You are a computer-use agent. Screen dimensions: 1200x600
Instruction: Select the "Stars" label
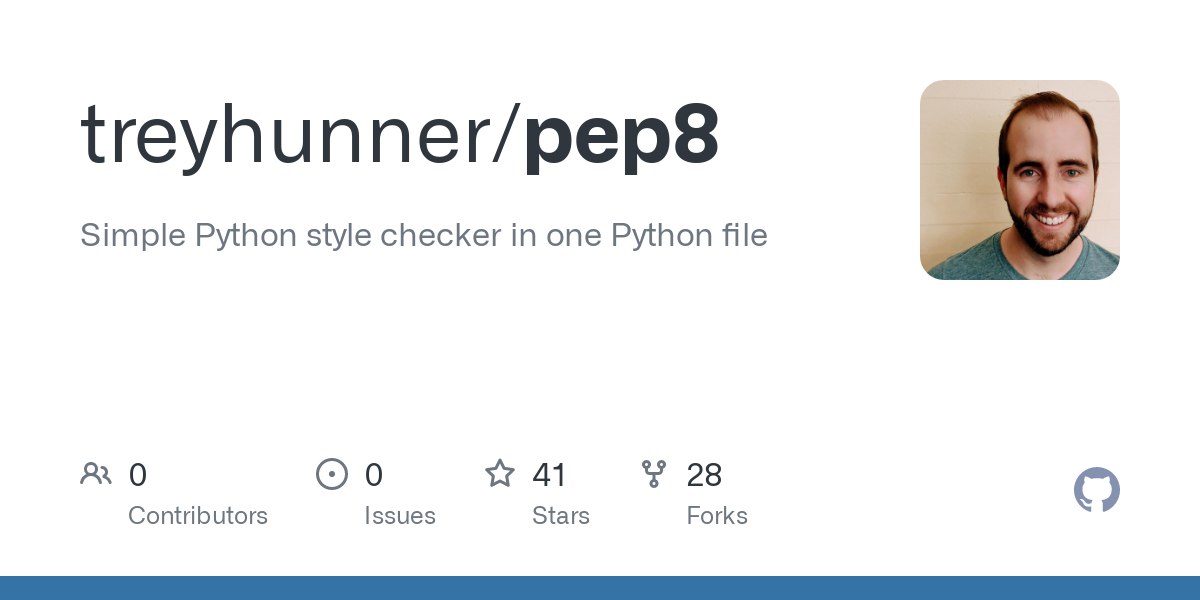pyautogui.click(x=561, y=516)
